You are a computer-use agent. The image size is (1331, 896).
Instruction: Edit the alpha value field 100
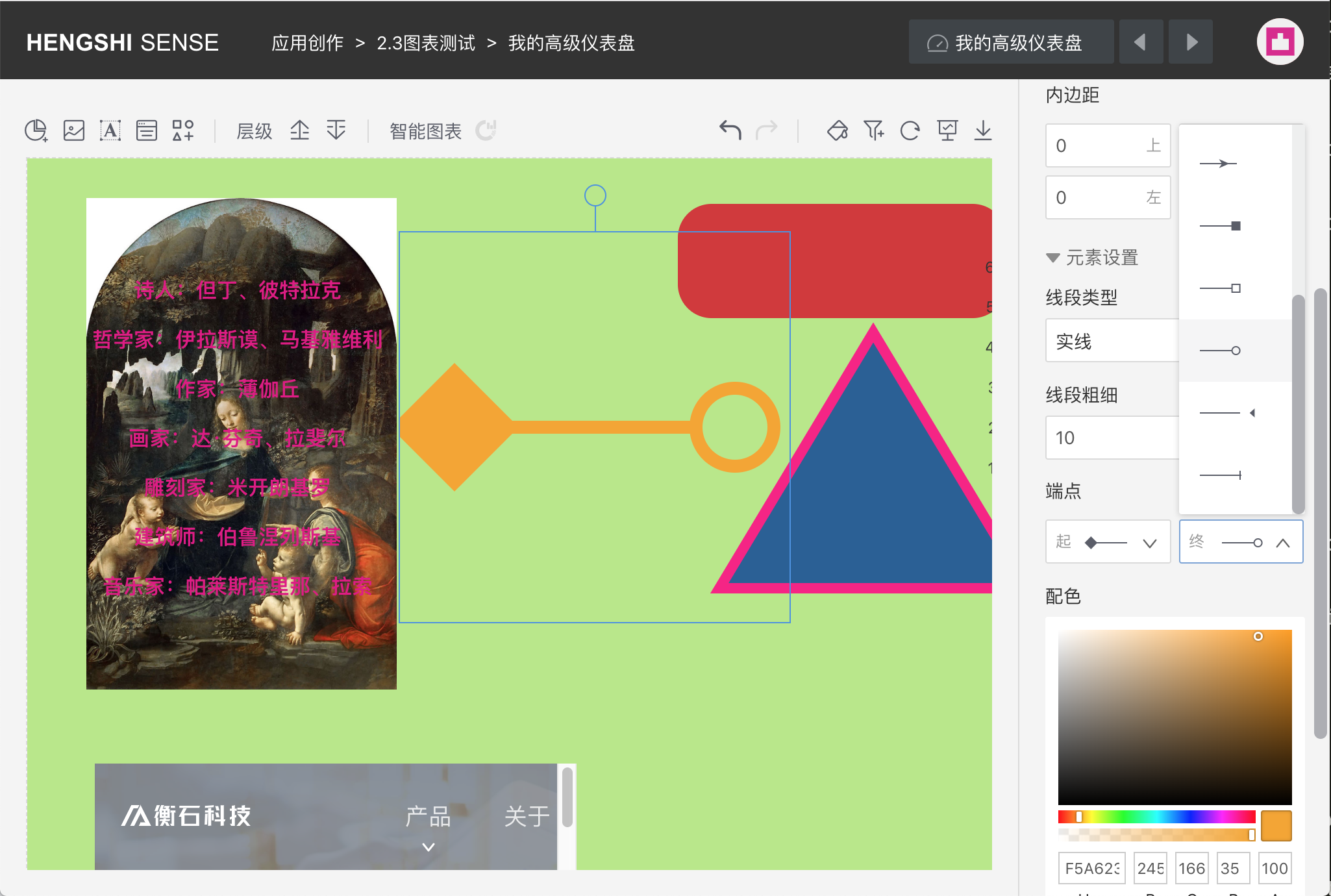(x=1275, y=868)
